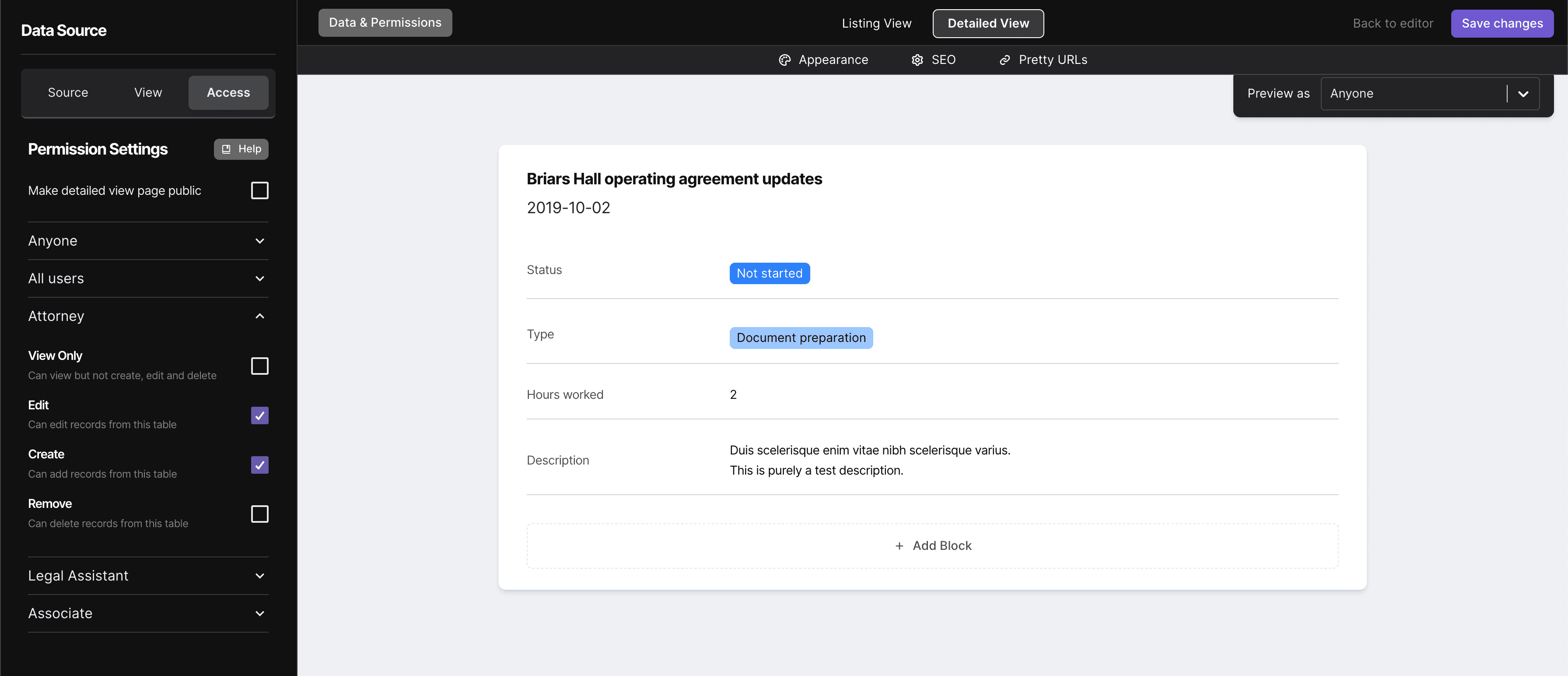This screenshot has height=676, width=1568.
Task: Click the date 2019-10-02
Action: point(568,208)
